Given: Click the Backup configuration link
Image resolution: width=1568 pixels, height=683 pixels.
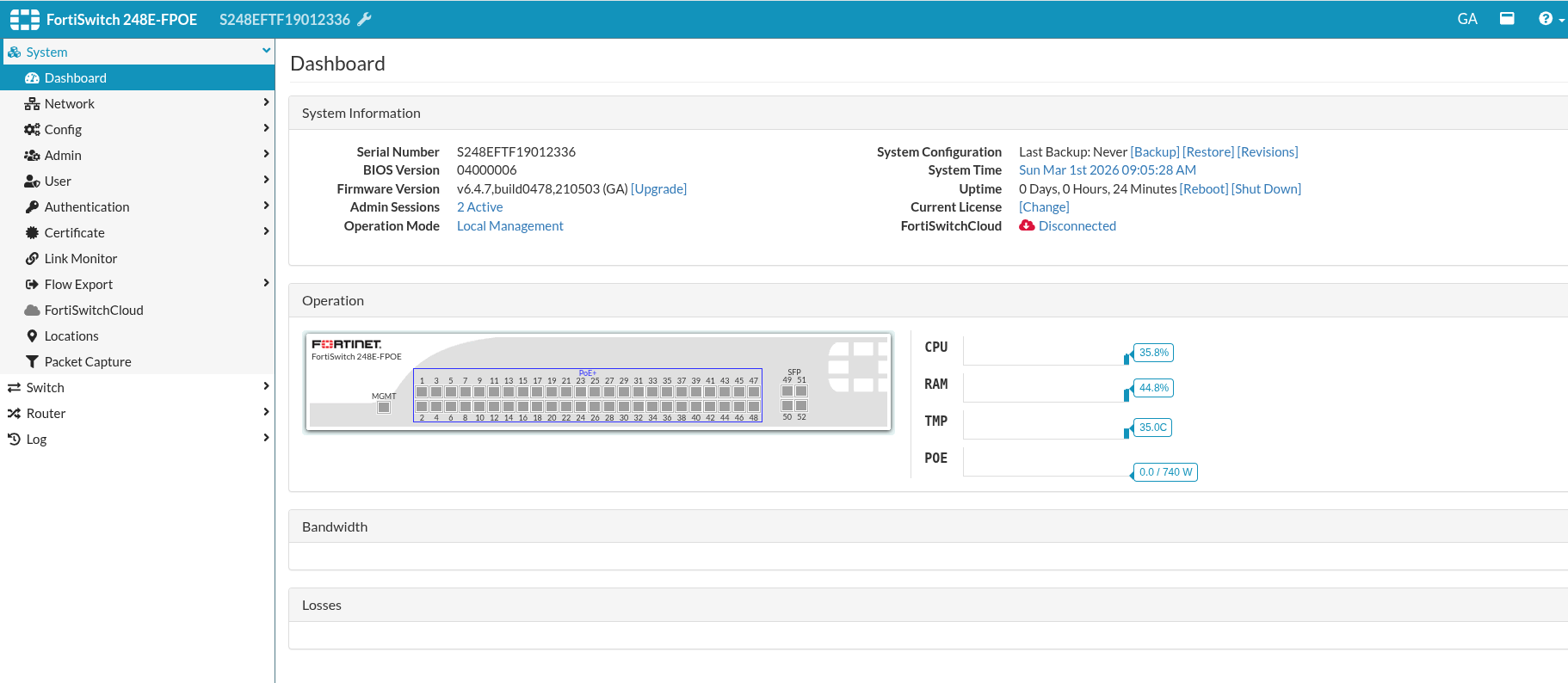Looking at the screenshot, I should coord(1155,152).
